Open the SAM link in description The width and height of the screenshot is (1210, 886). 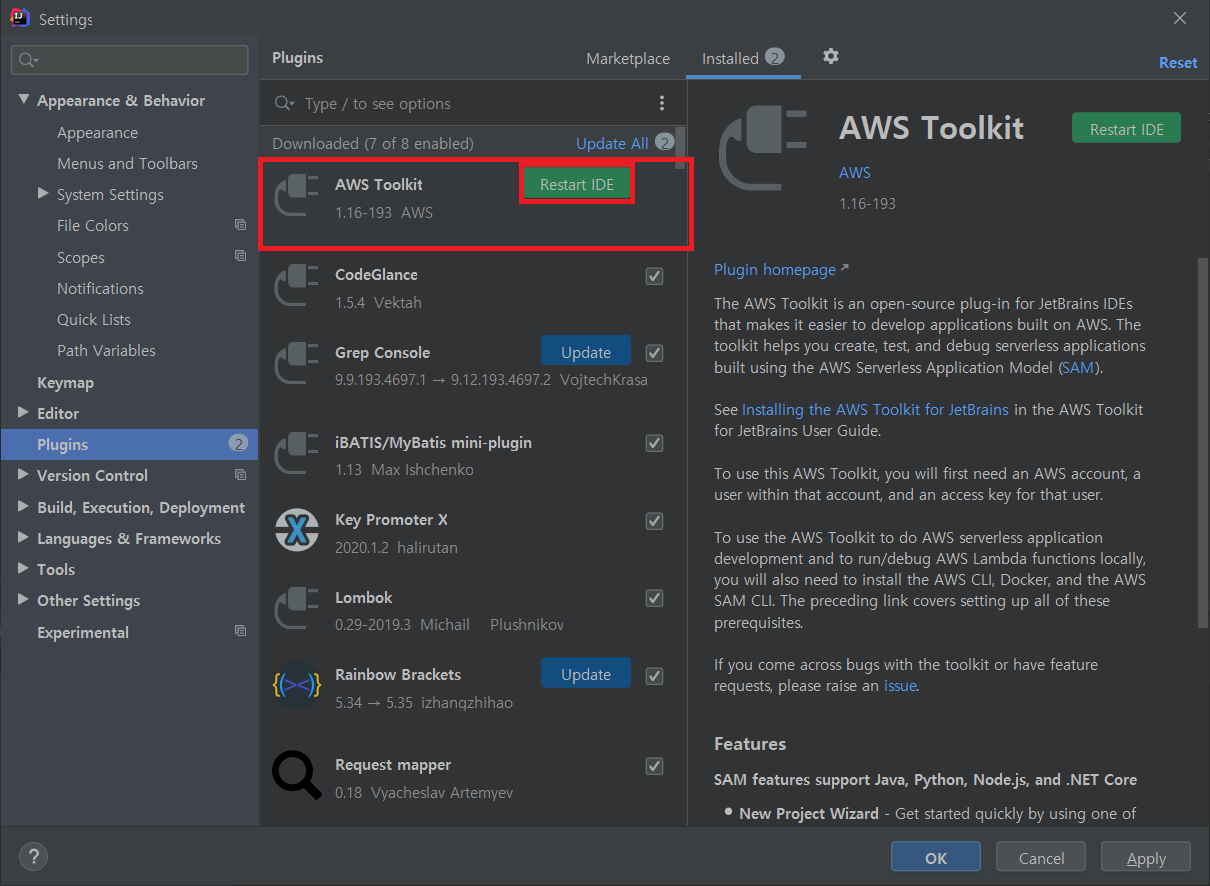click(x=1077, y=367)
